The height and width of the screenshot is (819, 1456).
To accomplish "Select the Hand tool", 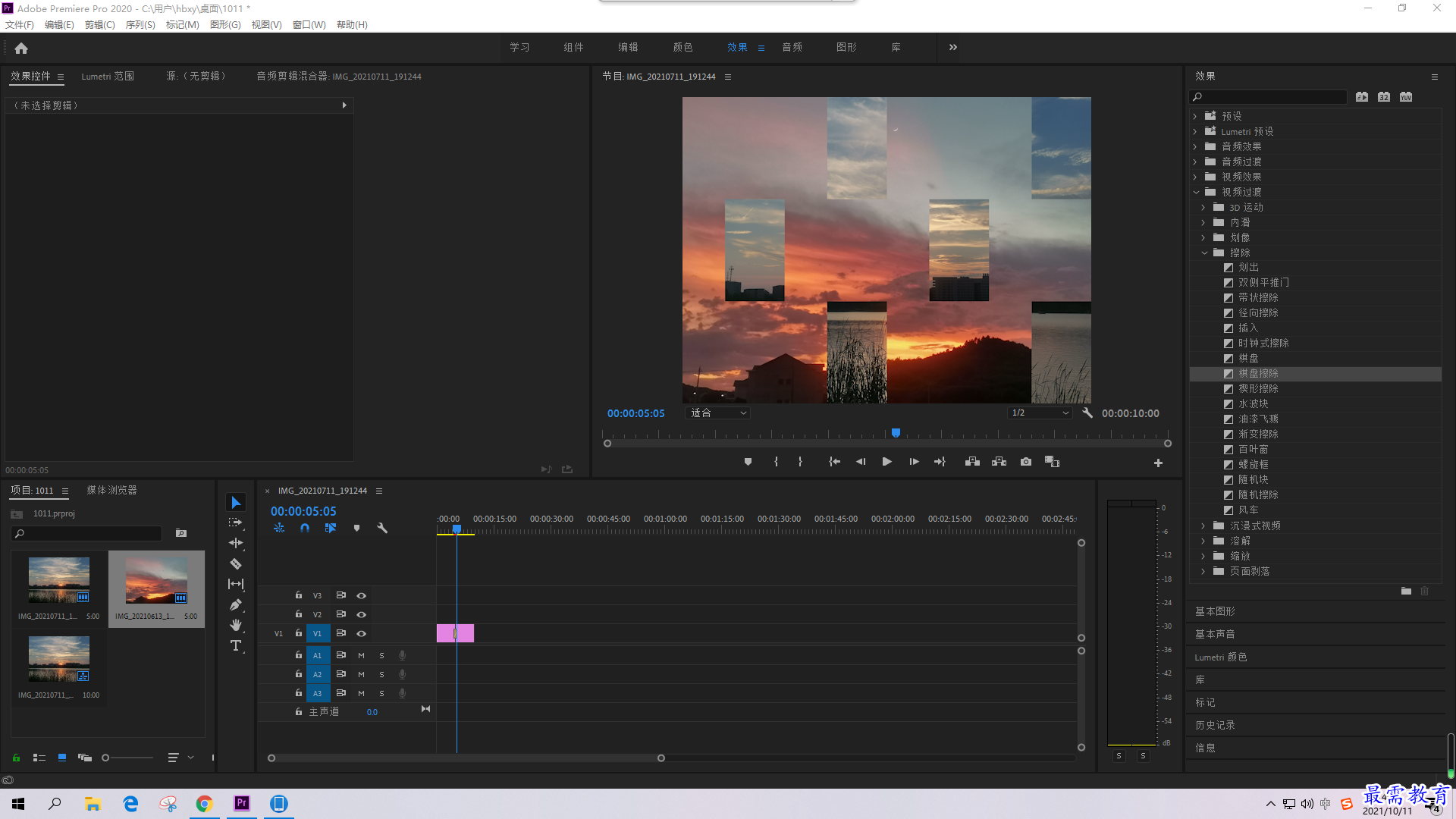I will pos(236,625).
